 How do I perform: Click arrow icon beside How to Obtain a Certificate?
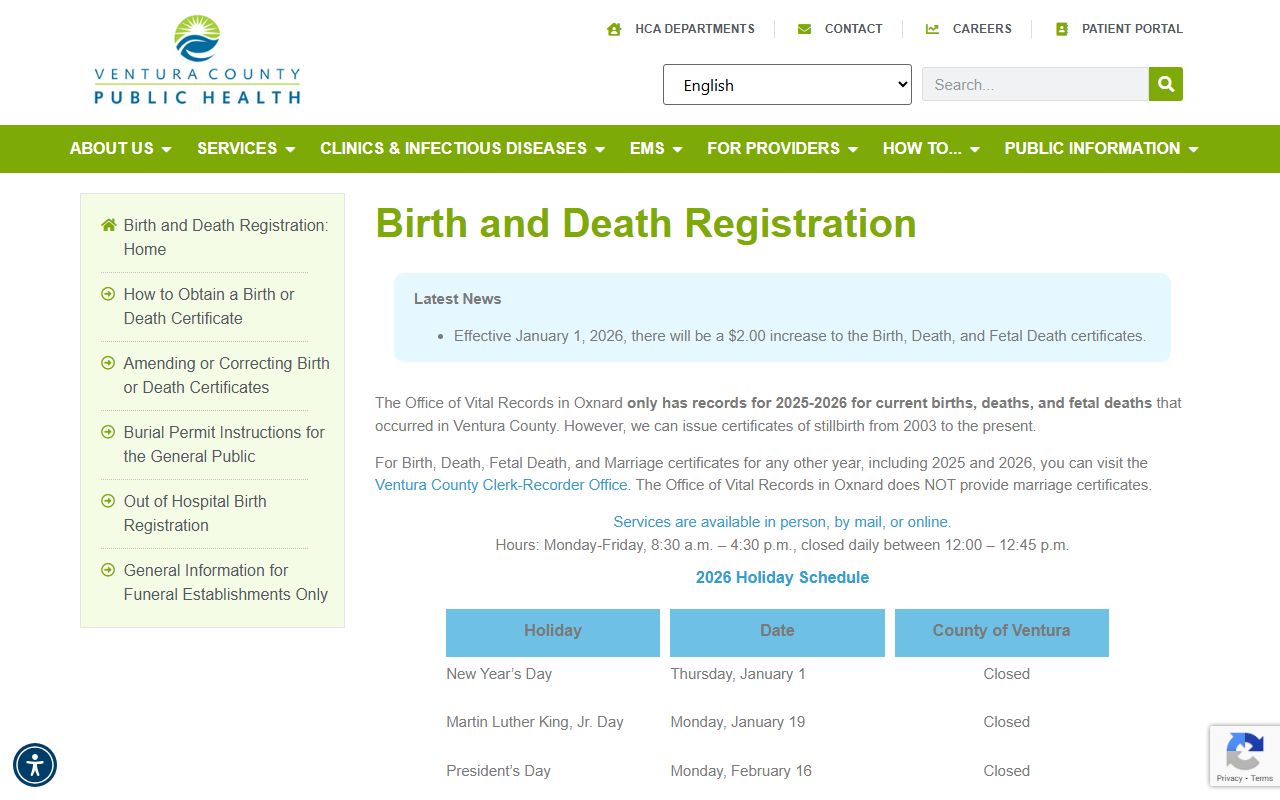click(108, 294)
